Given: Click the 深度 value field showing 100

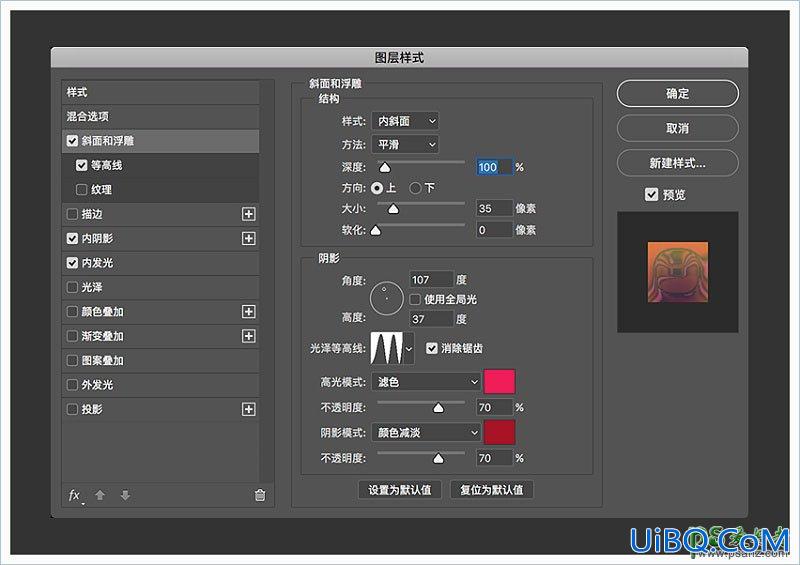Looking at the screenshot, I should [494, 167].
